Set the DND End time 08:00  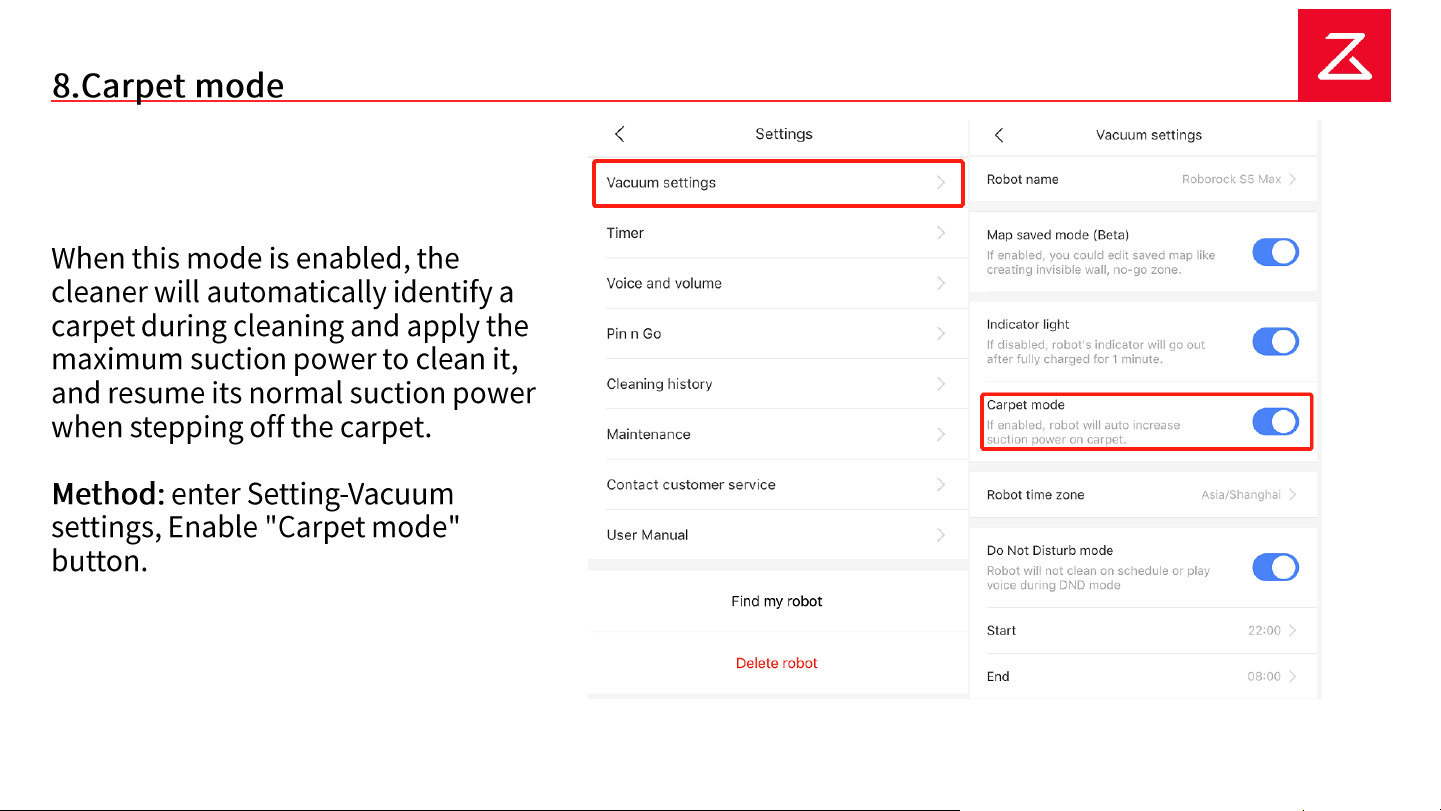tap(1144, 677)
